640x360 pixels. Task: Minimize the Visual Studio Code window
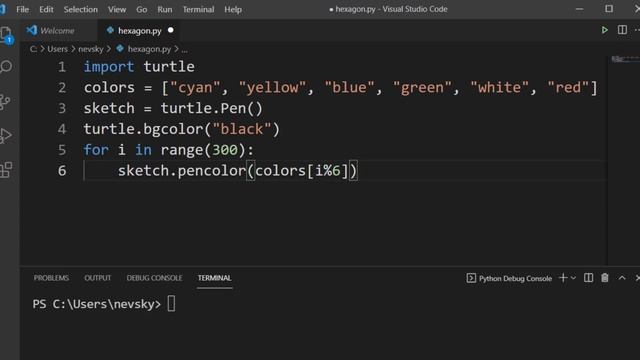[579, 9]
